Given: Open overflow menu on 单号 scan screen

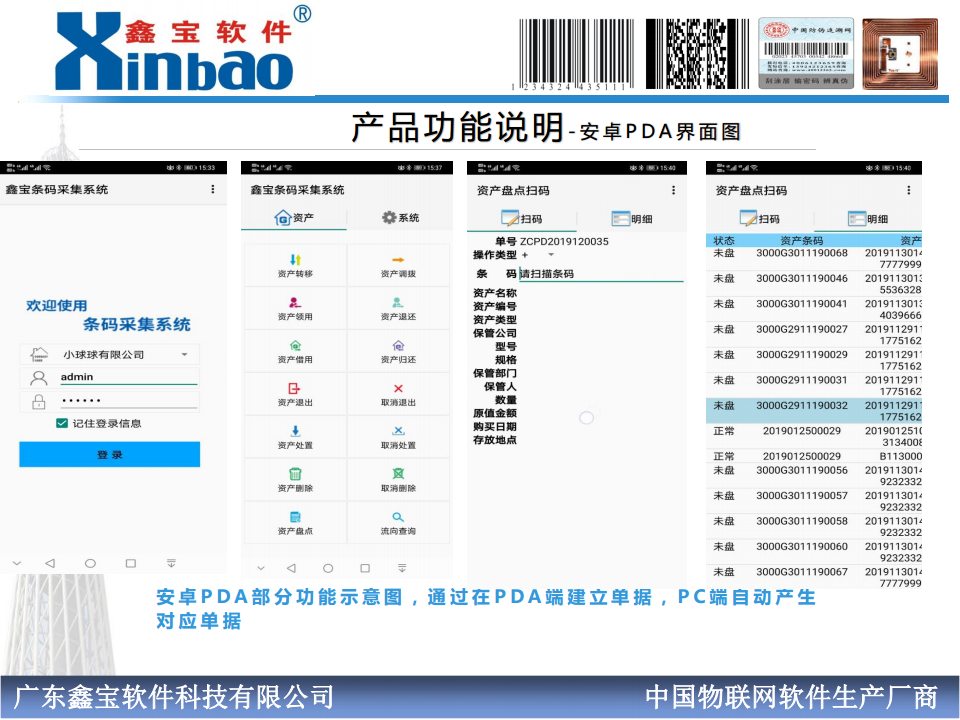Looking at the screenshot, I should (x=673, y=190).
